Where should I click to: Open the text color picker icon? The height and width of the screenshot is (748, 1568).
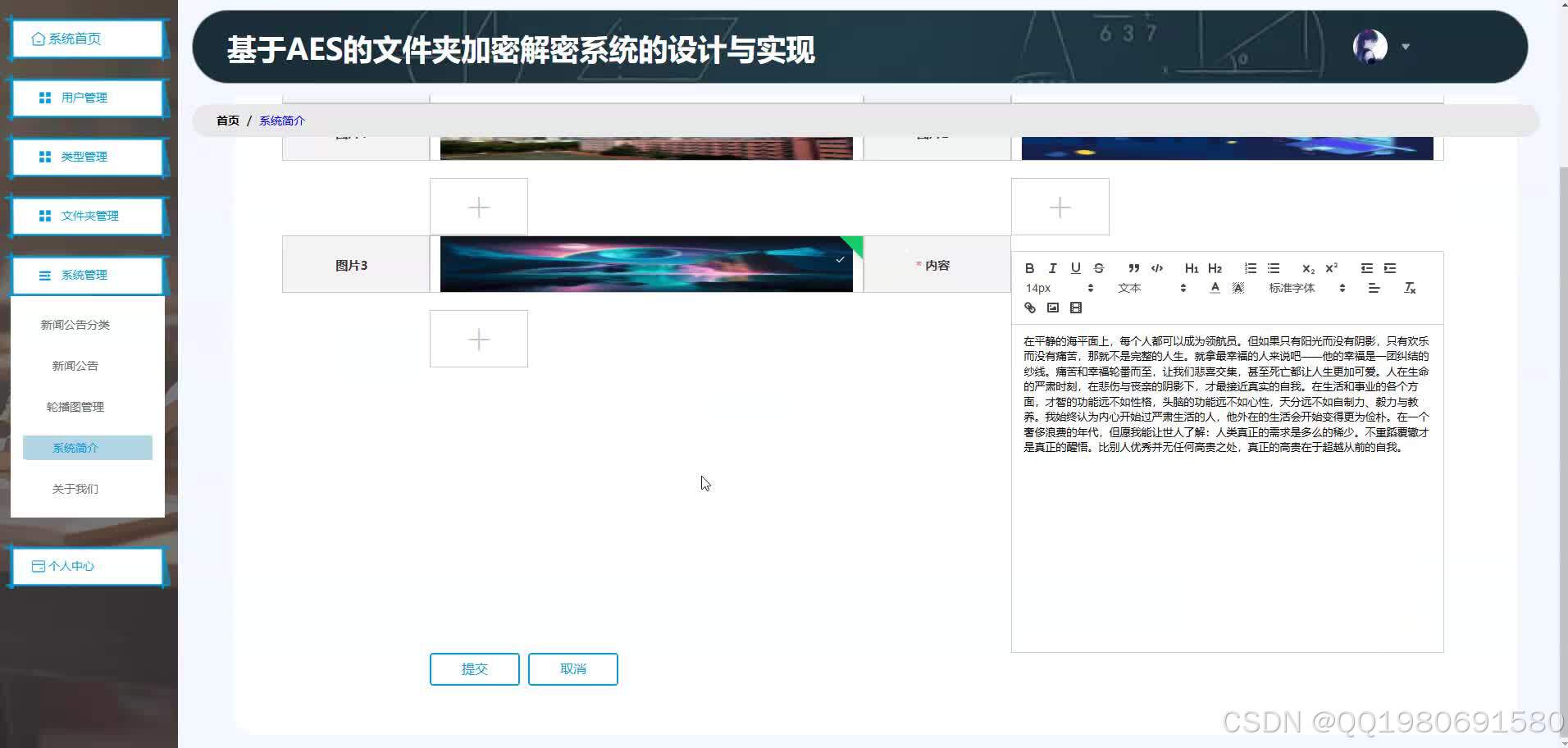[x=1215, y=288]
